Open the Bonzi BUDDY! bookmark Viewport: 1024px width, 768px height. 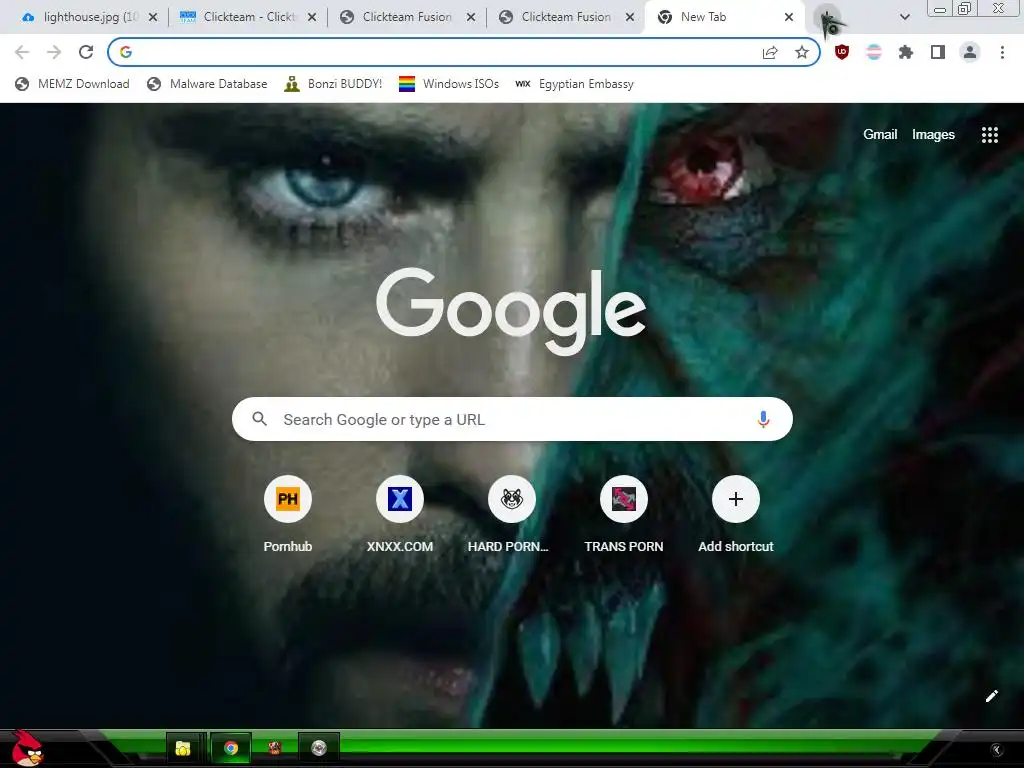click(x=333, y=84)
